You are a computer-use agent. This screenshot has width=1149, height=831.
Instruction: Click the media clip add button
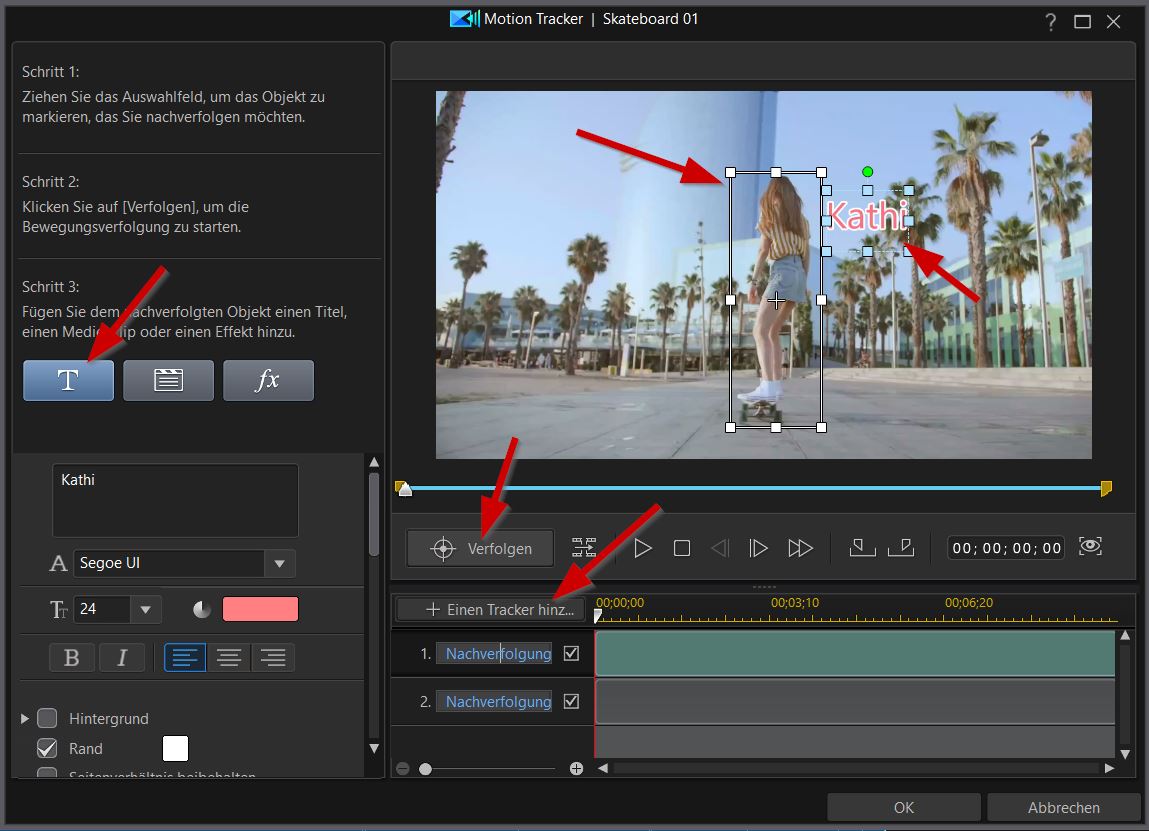pos(168,381)
